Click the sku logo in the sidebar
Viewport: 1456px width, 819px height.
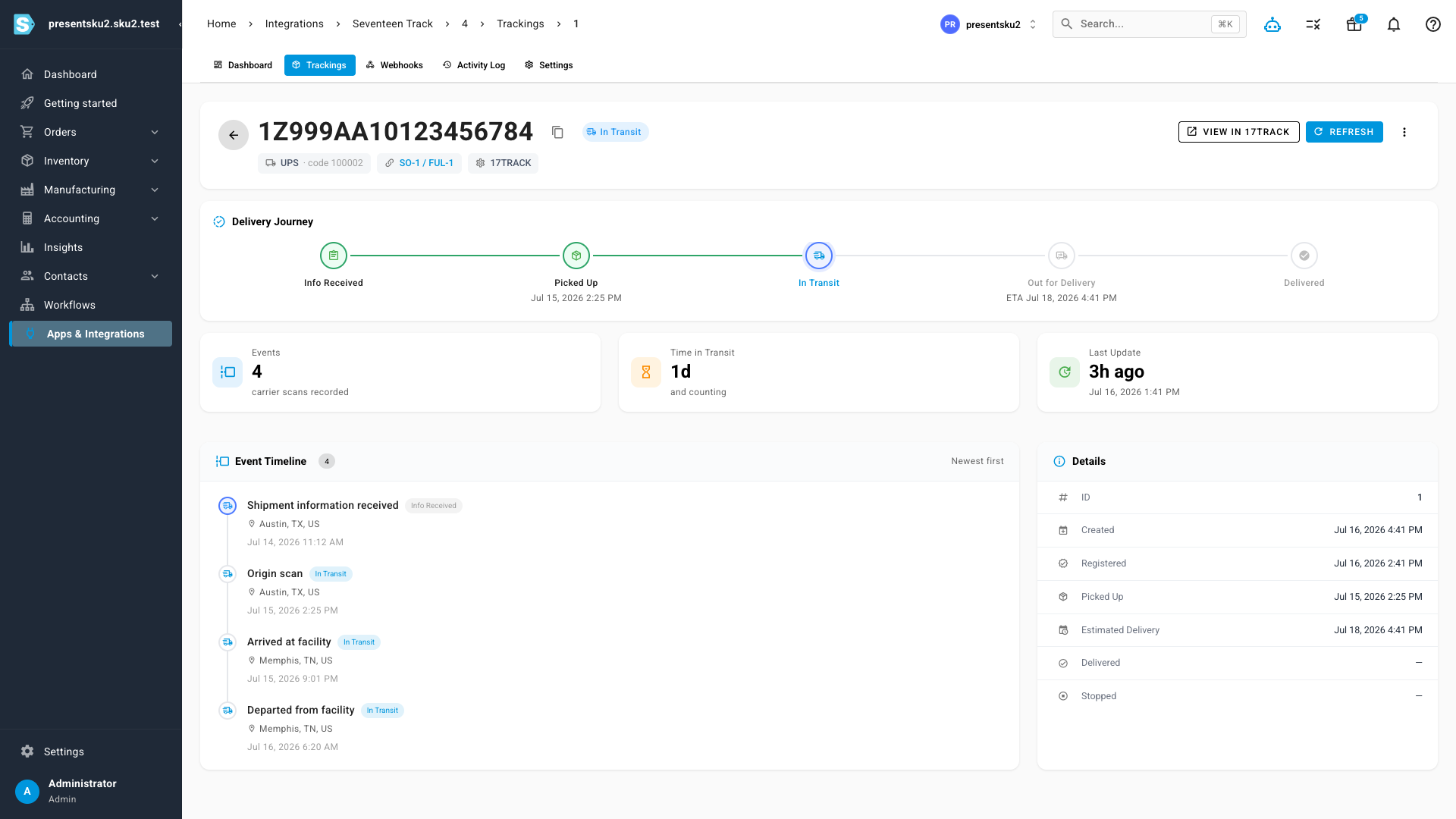[x=24, y=24]
